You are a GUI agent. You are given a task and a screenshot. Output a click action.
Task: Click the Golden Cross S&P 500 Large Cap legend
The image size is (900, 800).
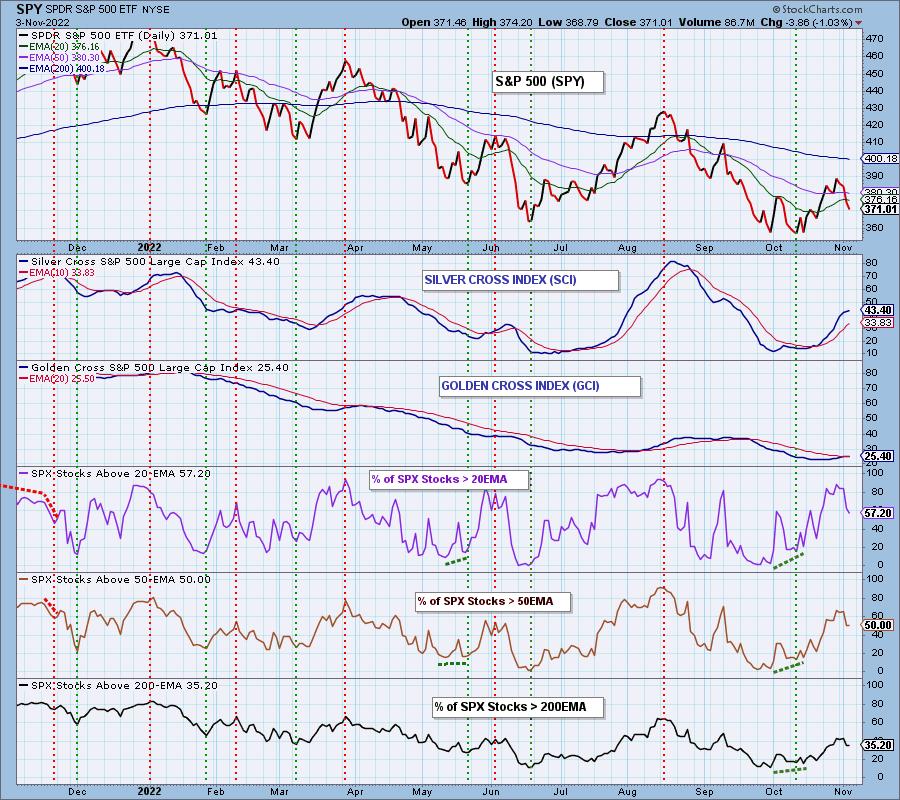[x=154, y=367]
